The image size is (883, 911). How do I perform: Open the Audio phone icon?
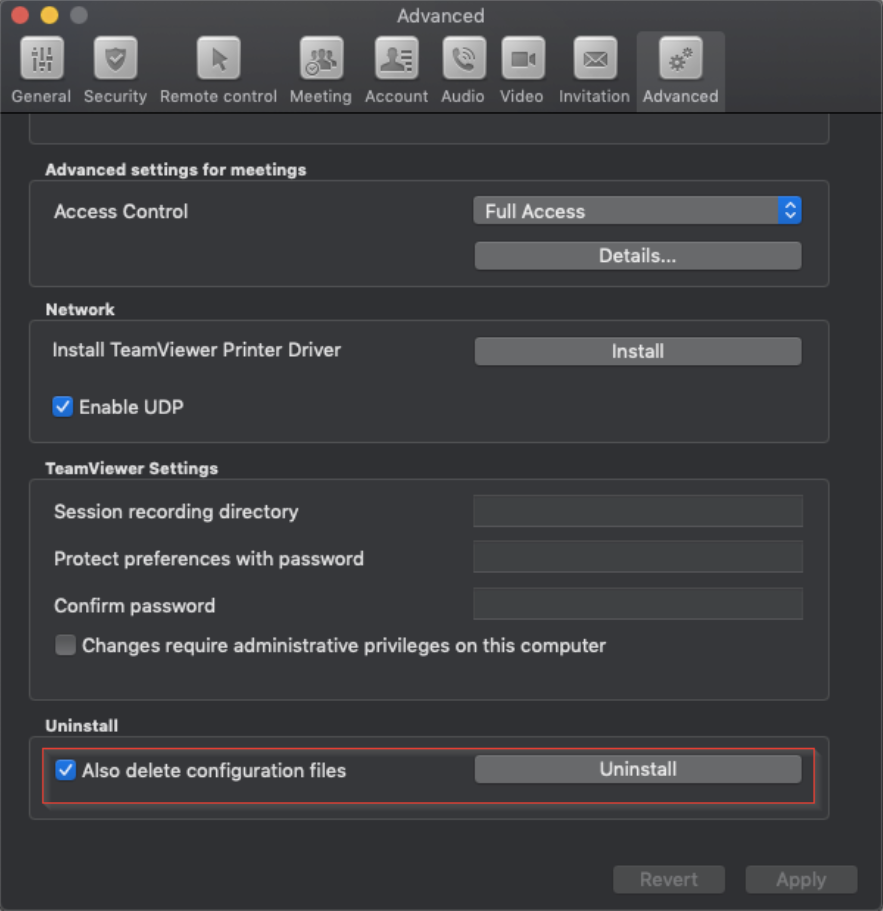tap(463, 59)
